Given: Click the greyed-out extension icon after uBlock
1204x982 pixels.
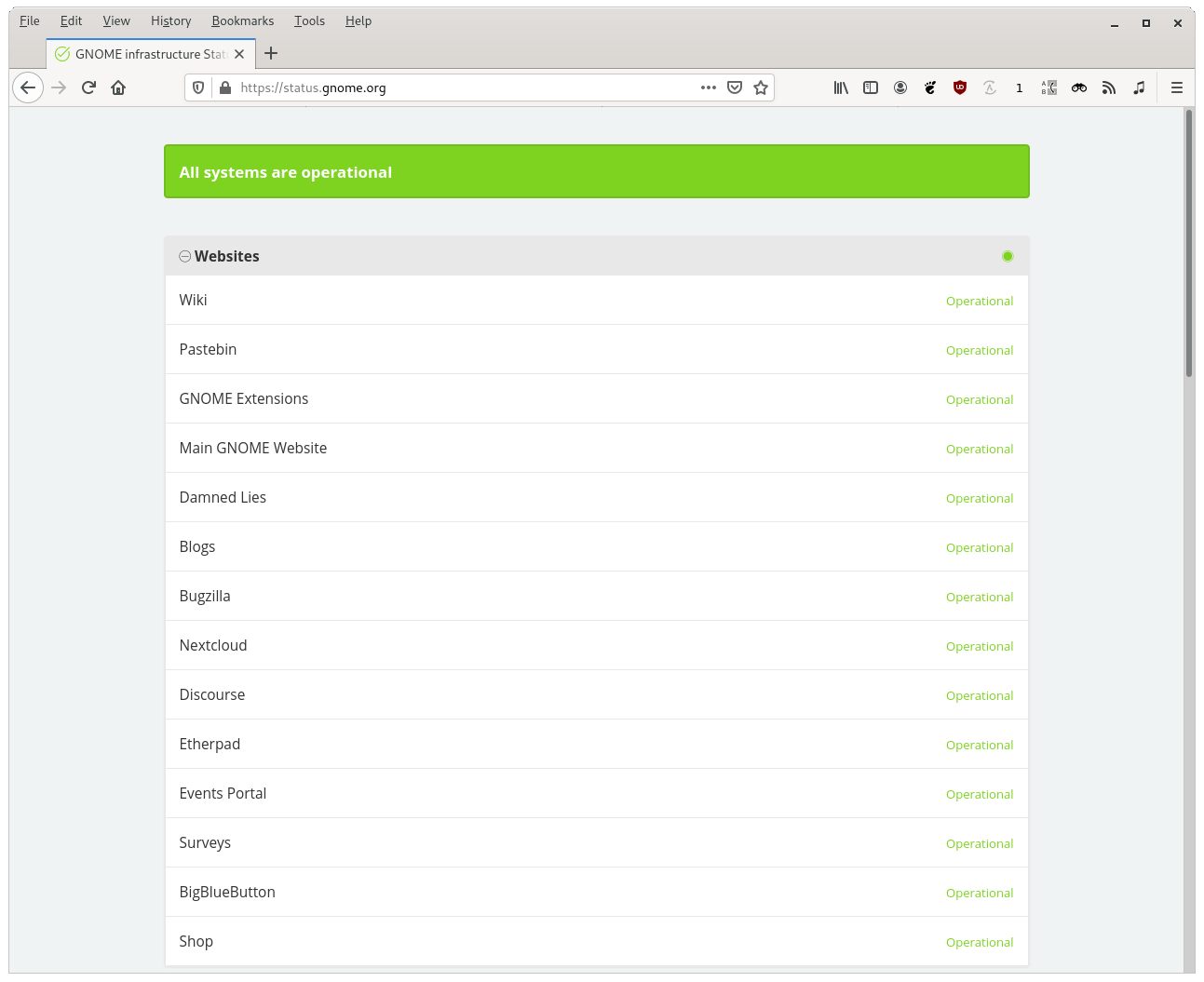Looking at the screenshot, I should pyautogui.click(x=990, y=87).
